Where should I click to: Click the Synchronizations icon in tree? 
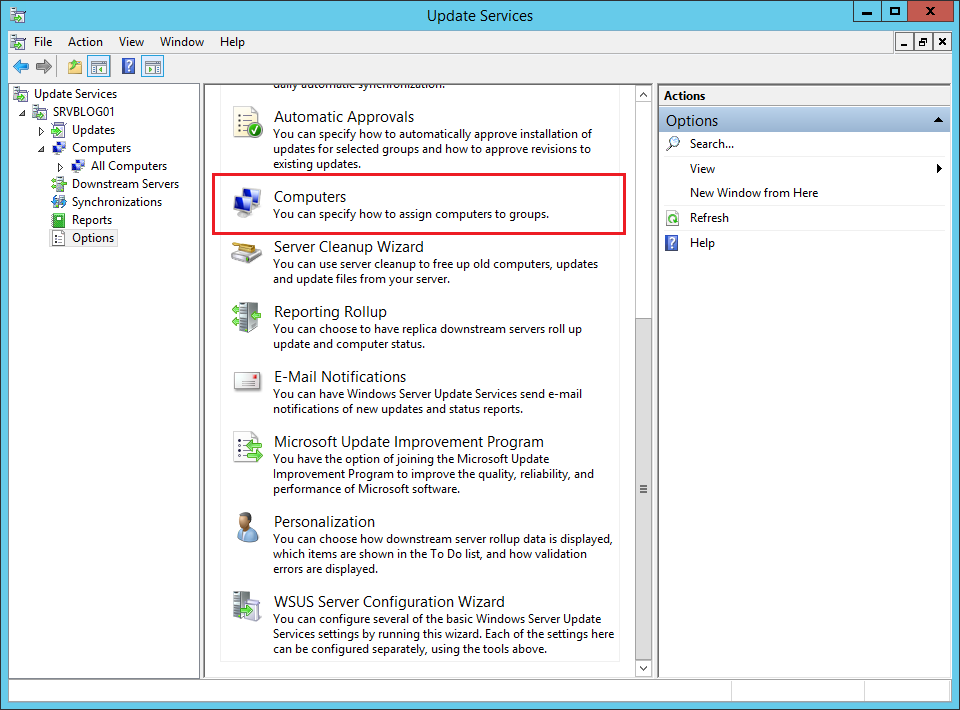pyautogui.click(x=59, y=201)
